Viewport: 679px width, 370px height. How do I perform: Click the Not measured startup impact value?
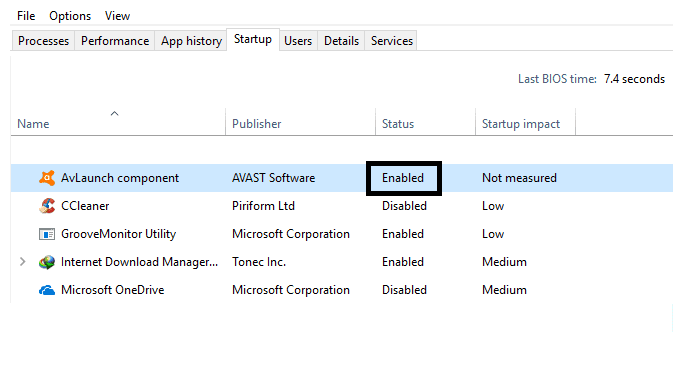coord(519,178)
